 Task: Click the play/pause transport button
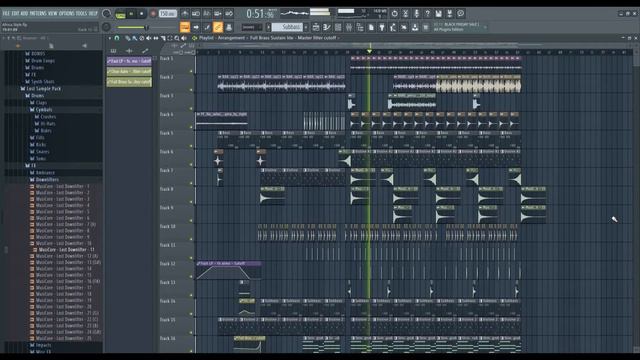coord(131,14)
